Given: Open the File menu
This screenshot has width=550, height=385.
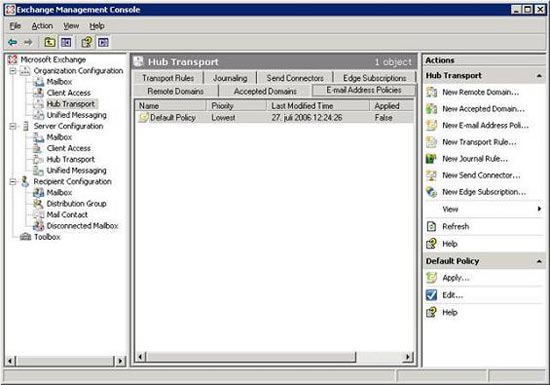Looking at the screenshot, I should pos(15,26).
